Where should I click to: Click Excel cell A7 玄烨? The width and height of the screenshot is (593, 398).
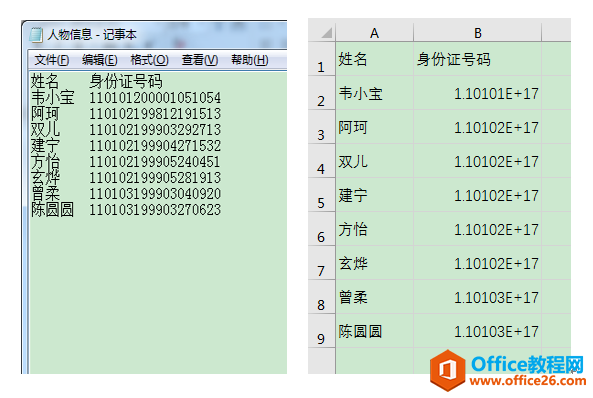374,263
